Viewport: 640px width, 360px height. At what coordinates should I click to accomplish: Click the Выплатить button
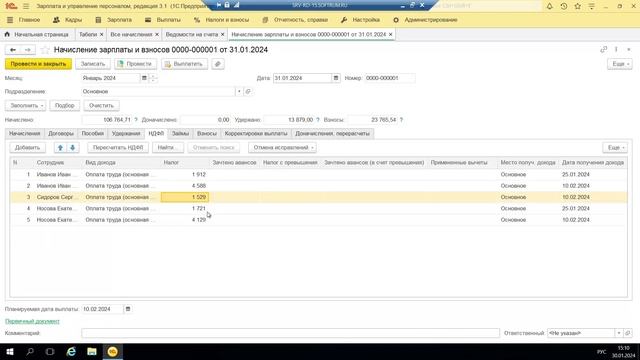pos(184,64)
